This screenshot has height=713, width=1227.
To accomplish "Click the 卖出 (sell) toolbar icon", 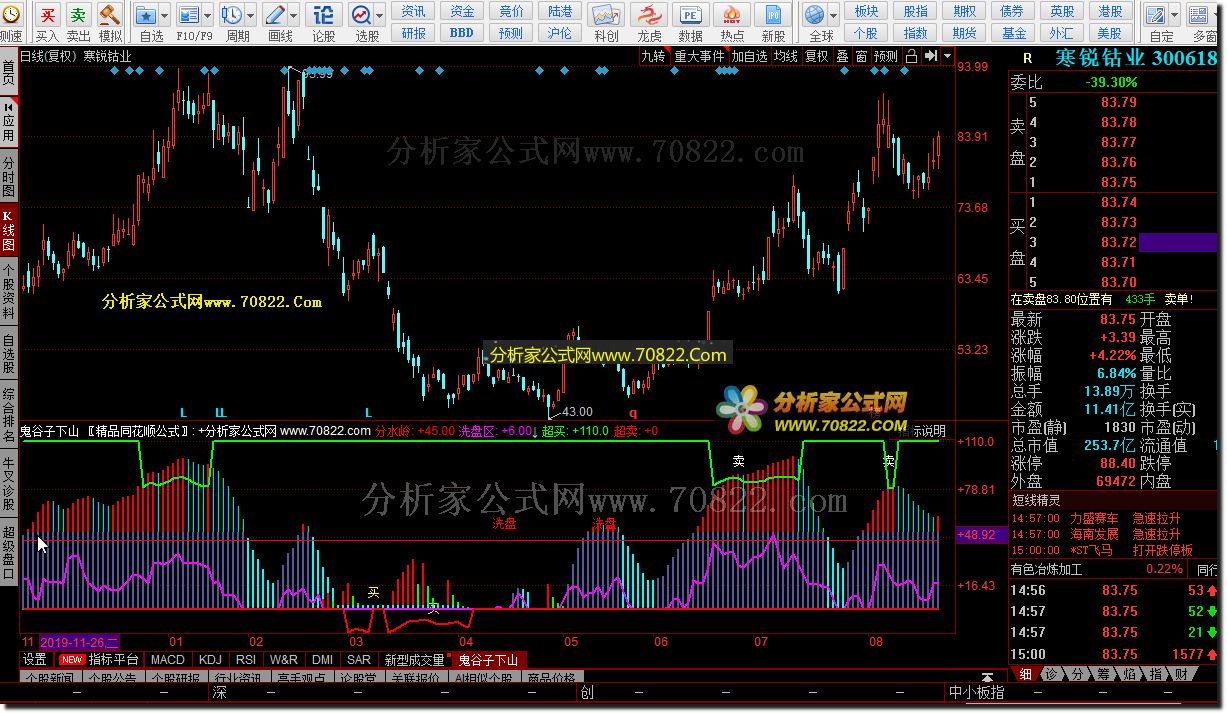I will click(78, 16).
